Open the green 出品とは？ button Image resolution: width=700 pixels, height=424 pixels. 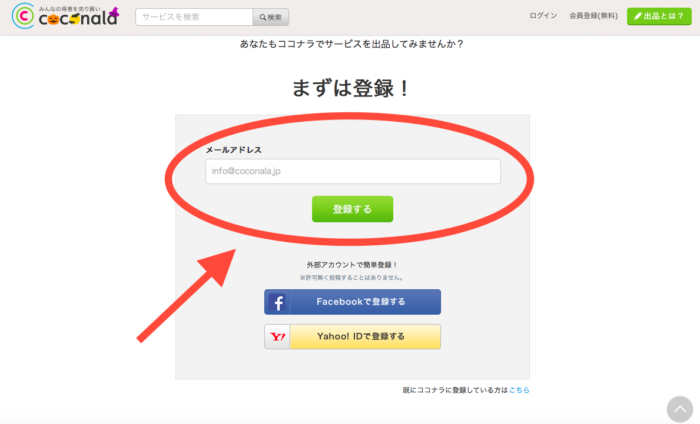pos(659,16)
